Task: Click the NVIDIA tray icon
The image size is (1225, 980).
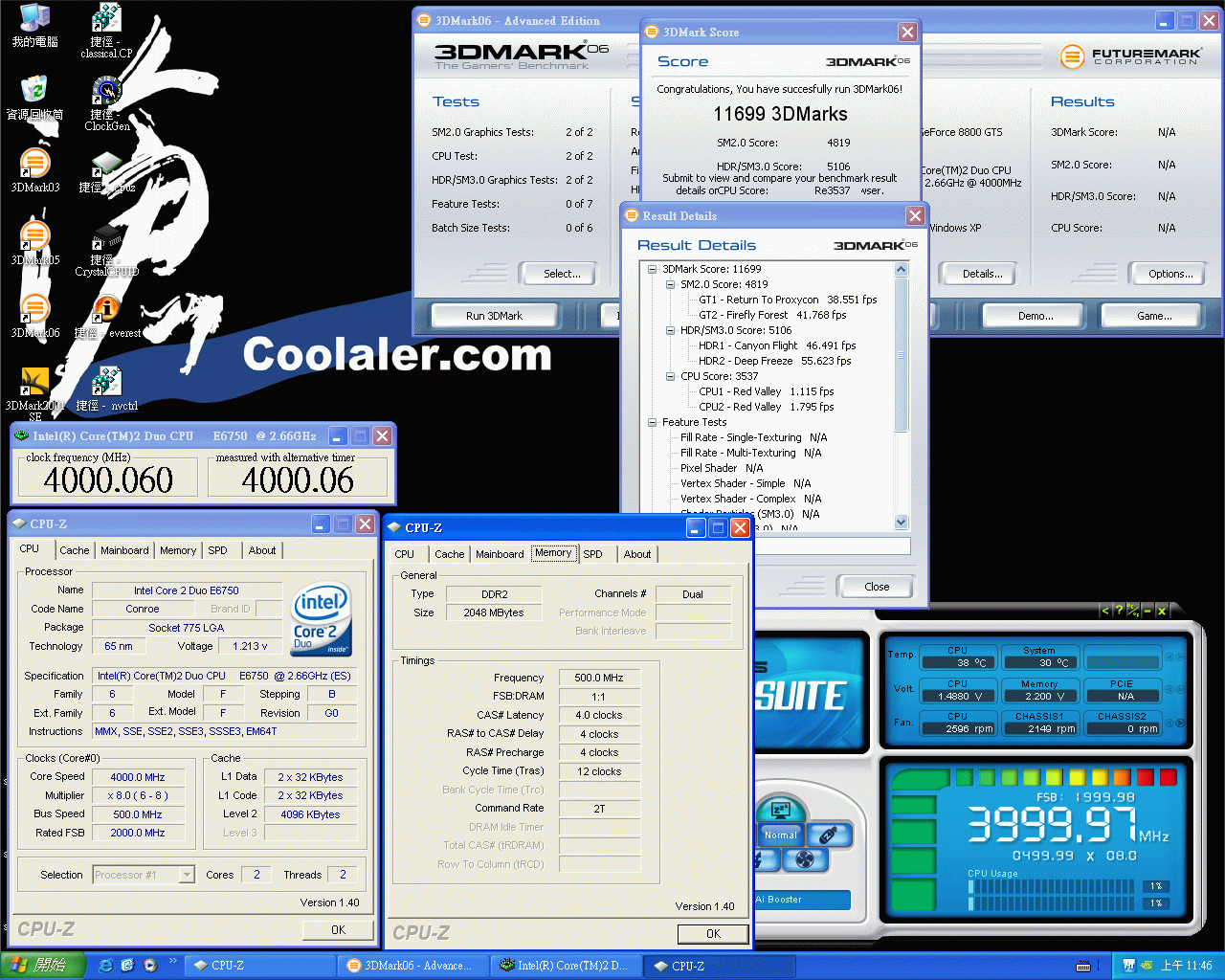Action: click(1147, 966)
